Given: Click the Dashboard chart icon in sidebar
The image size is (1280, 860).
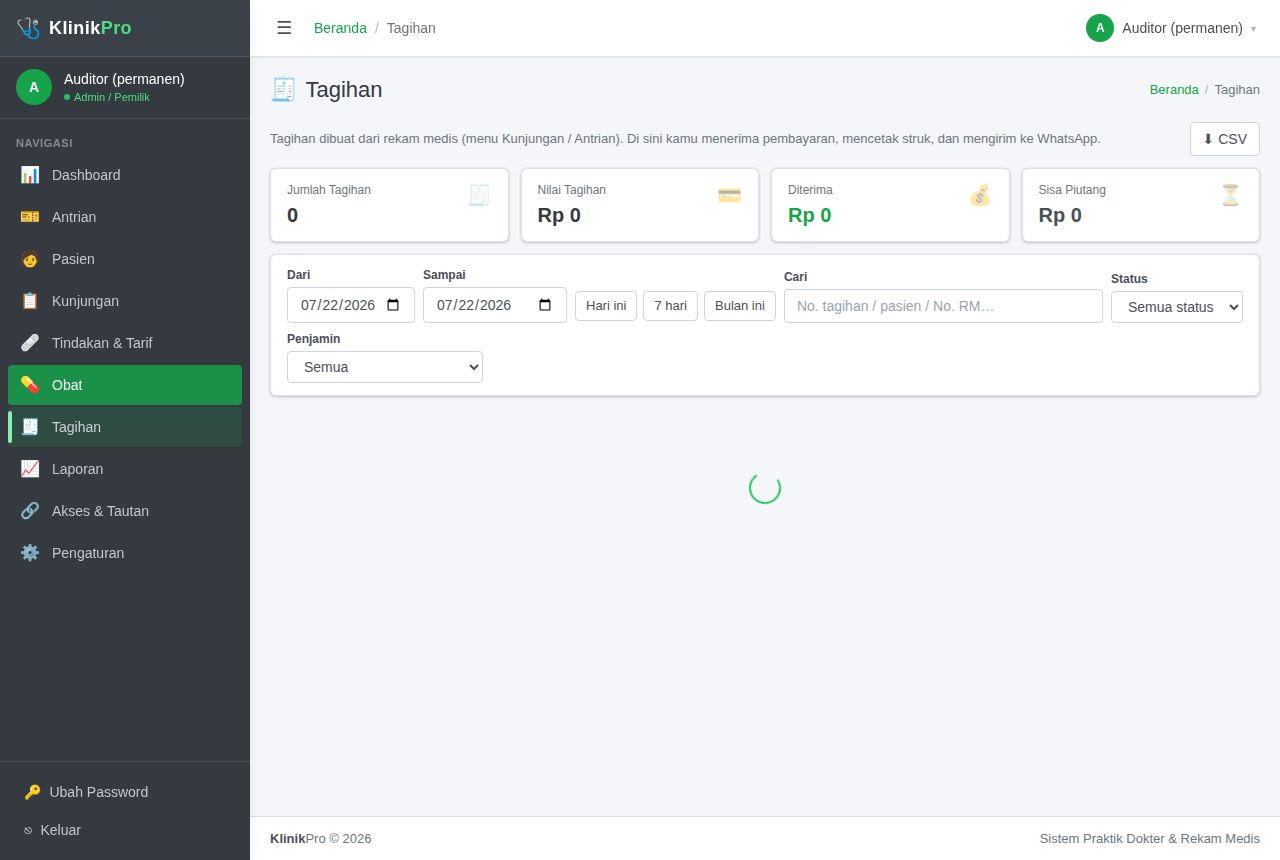Looking at the screenshot, I should [30, 175].
